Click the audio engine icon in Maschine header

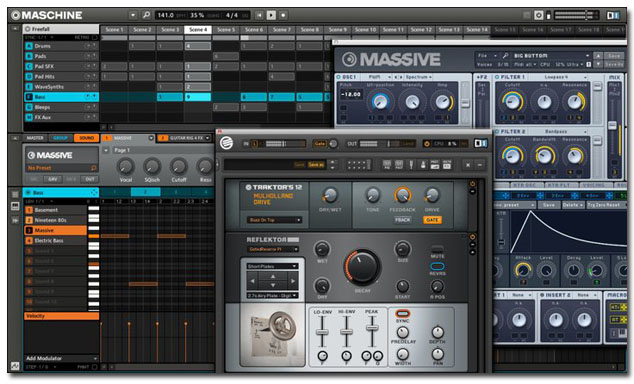(539, 15)
